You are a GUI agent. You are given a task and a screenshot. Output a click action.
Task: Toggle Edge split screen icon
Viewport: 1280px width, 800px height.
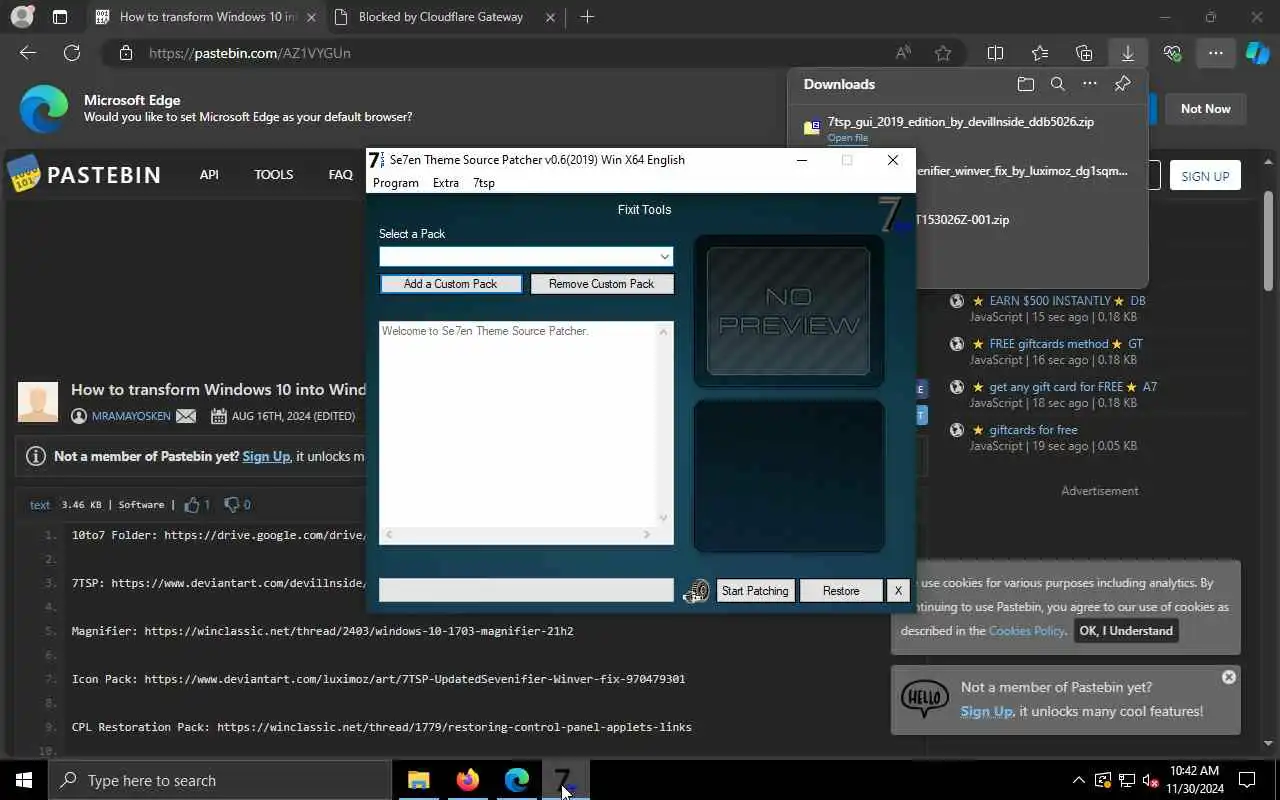[995, 53]
